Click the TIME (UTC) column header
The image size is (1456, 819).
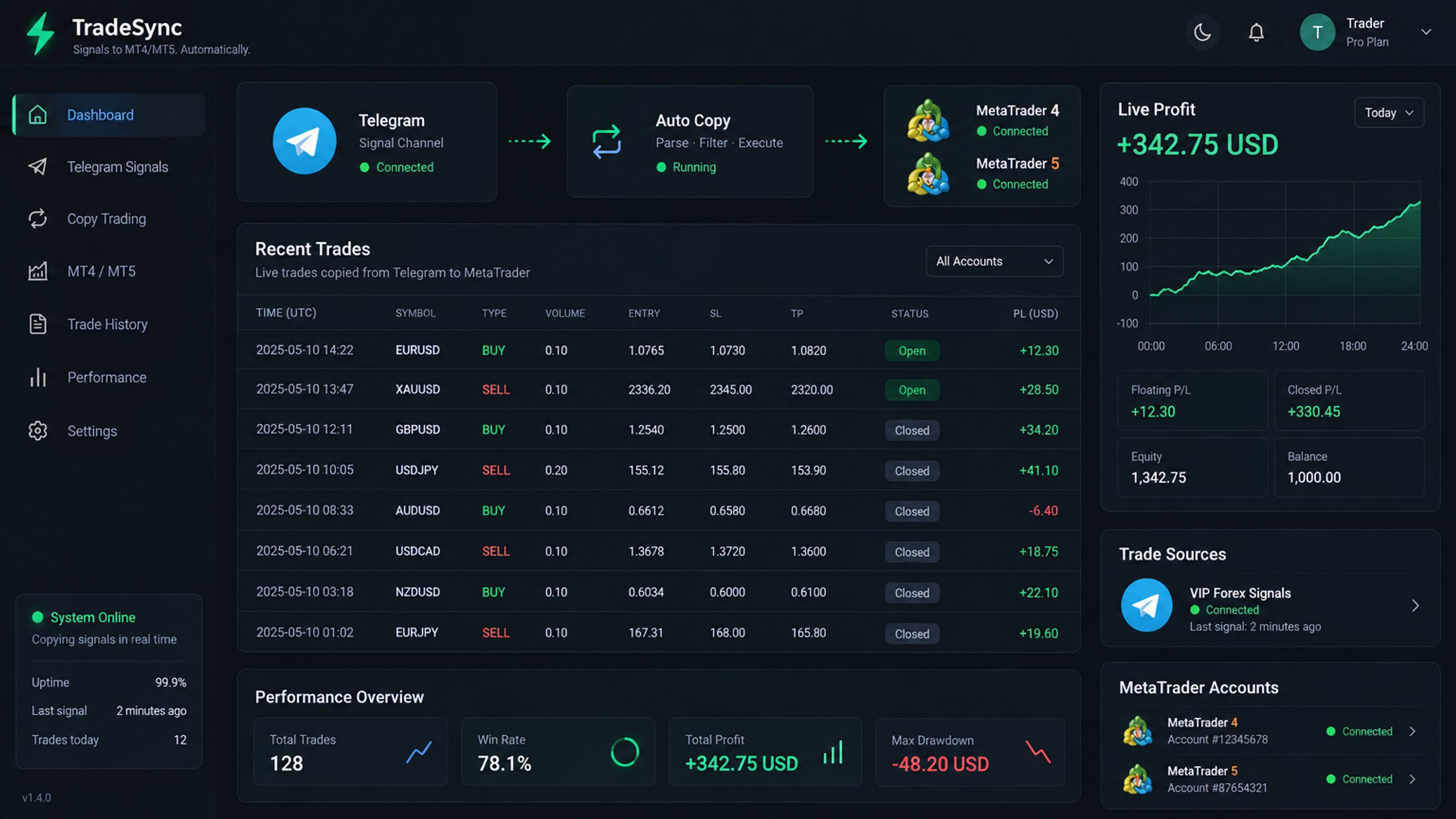[286, 313]
